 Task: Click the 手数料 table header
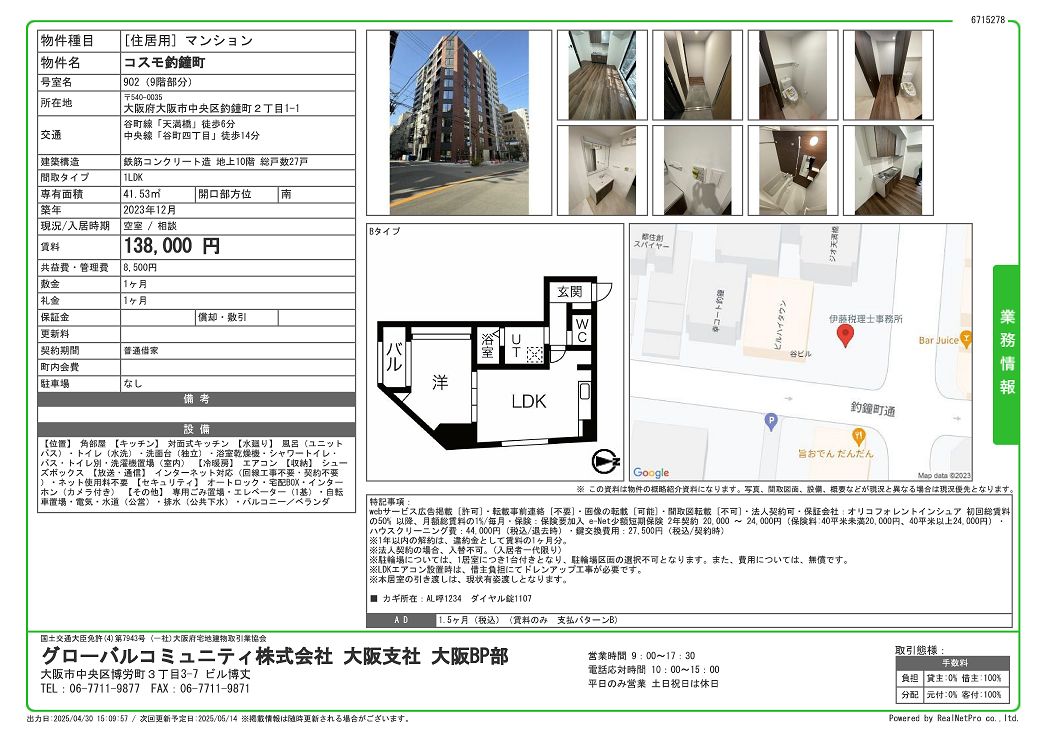point(954,663)
